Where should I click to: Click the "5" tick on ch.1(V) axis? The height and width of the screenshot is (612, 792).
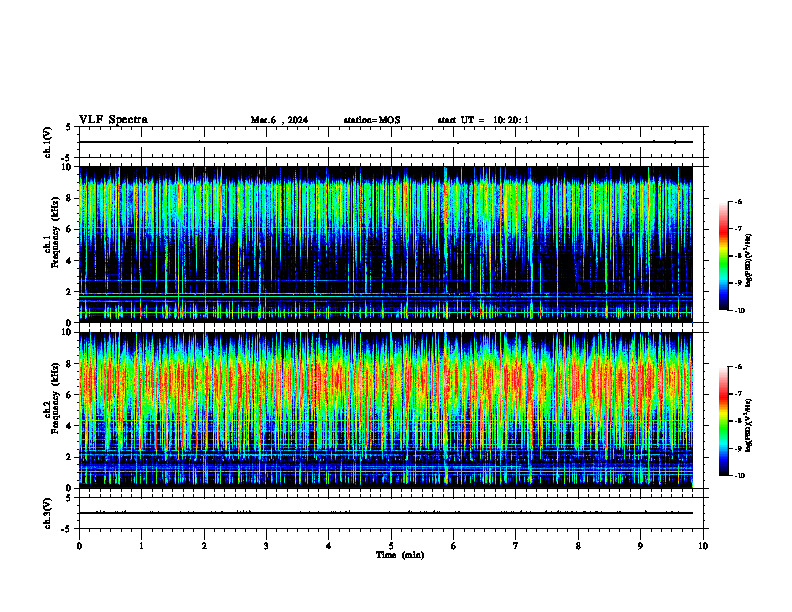[69, 127]
